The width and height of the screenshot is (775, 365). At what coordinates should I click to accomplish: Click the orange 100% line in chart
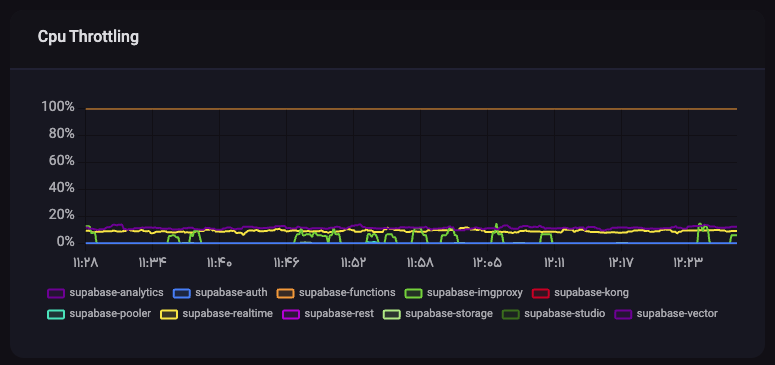411,109
